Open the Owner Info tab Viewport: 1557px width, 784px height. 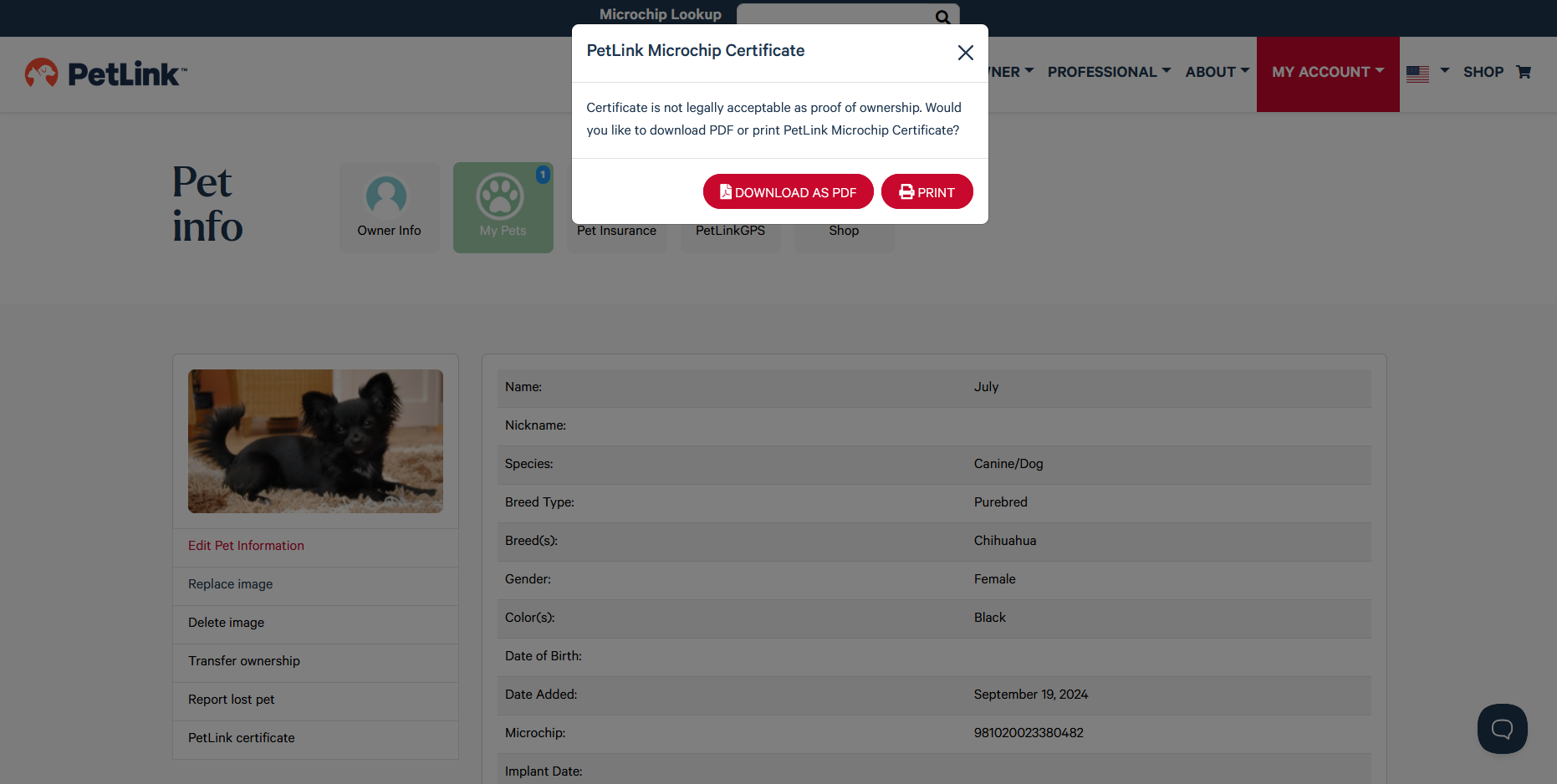(x=389, y=207)
